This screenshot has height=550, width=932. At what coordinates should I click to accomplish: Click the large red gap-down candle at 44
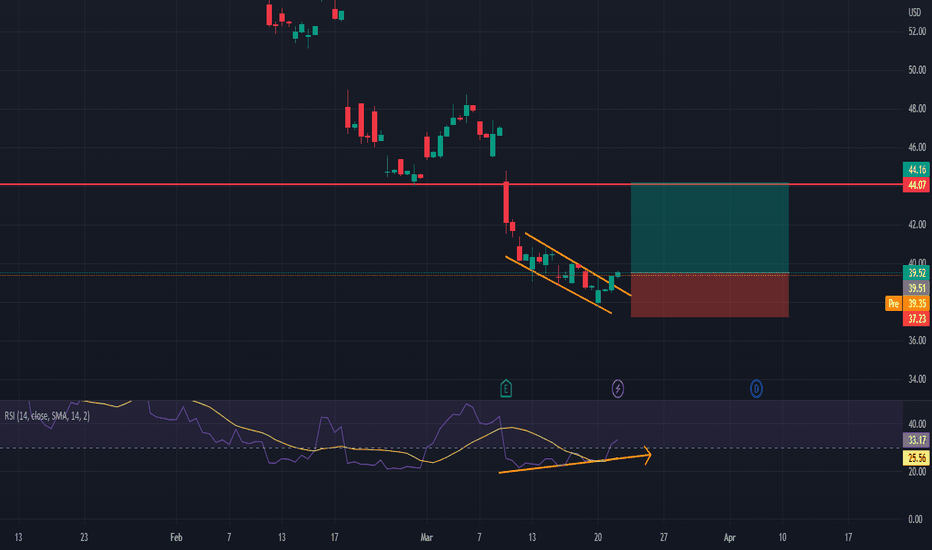click(506, 202)
